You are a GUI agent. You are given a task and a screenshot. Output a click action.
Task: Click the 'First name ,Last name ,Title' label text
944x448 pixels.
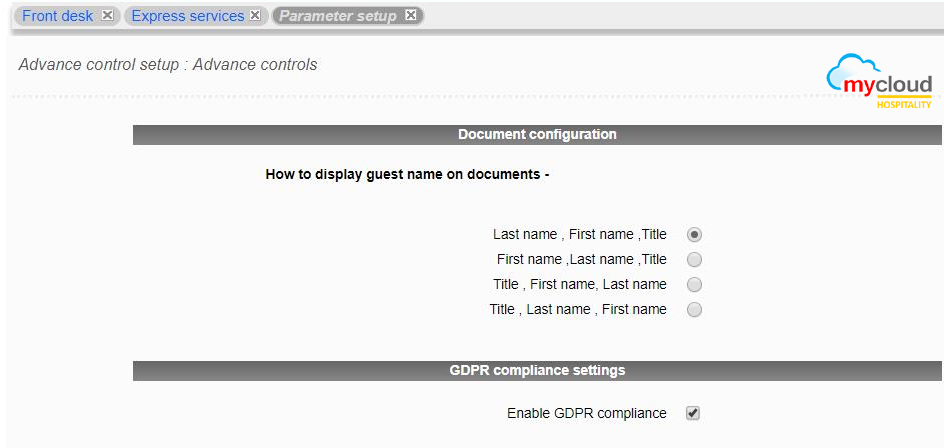point(581,259)
